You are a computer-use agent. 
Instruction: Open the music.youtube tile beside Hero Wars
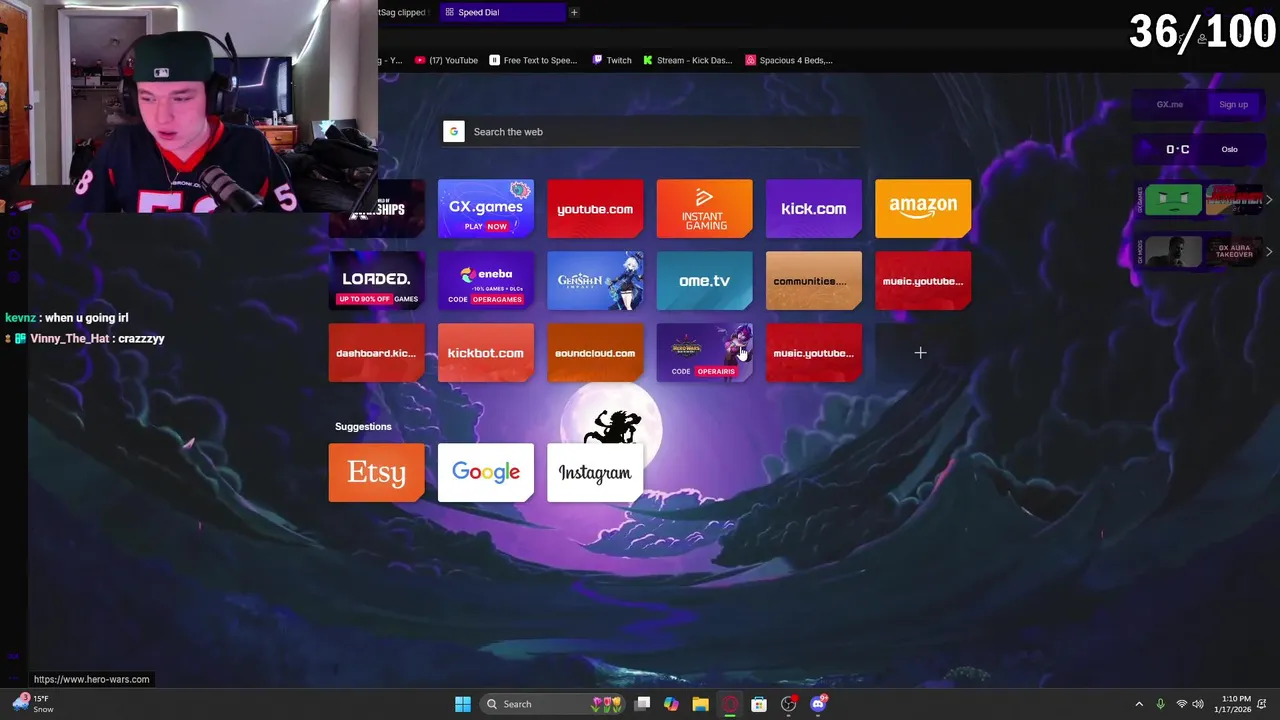tap(813, 353)
